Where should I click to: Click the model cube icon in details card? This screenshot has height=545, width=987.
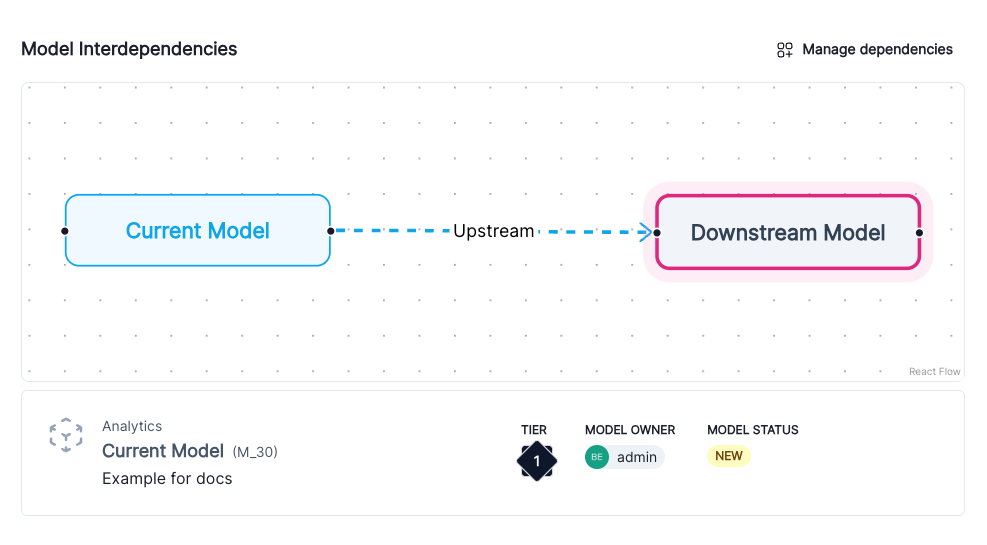(66, 435)
